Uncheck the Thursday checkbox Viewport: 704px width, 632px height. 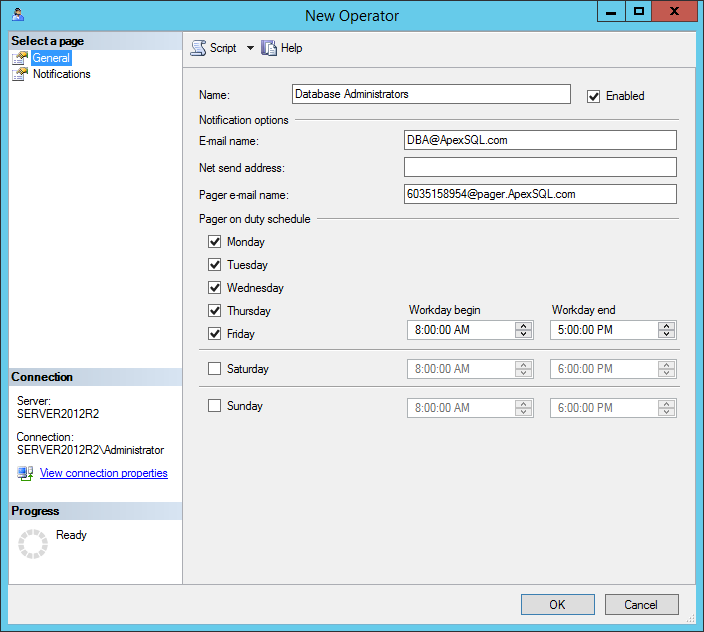click(x=215, y=311)
